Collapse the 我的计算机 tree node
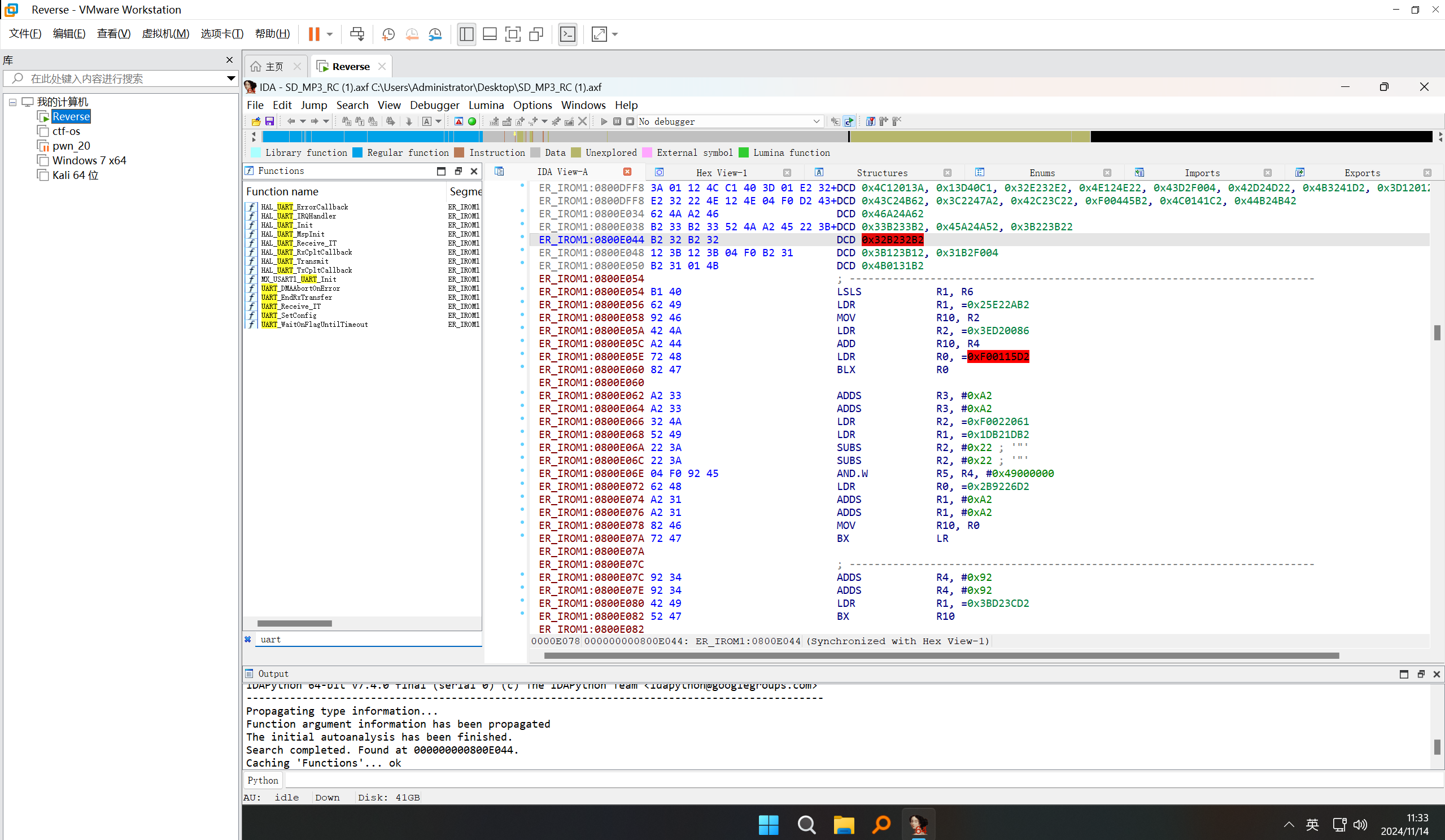 (x=12, y=102)
